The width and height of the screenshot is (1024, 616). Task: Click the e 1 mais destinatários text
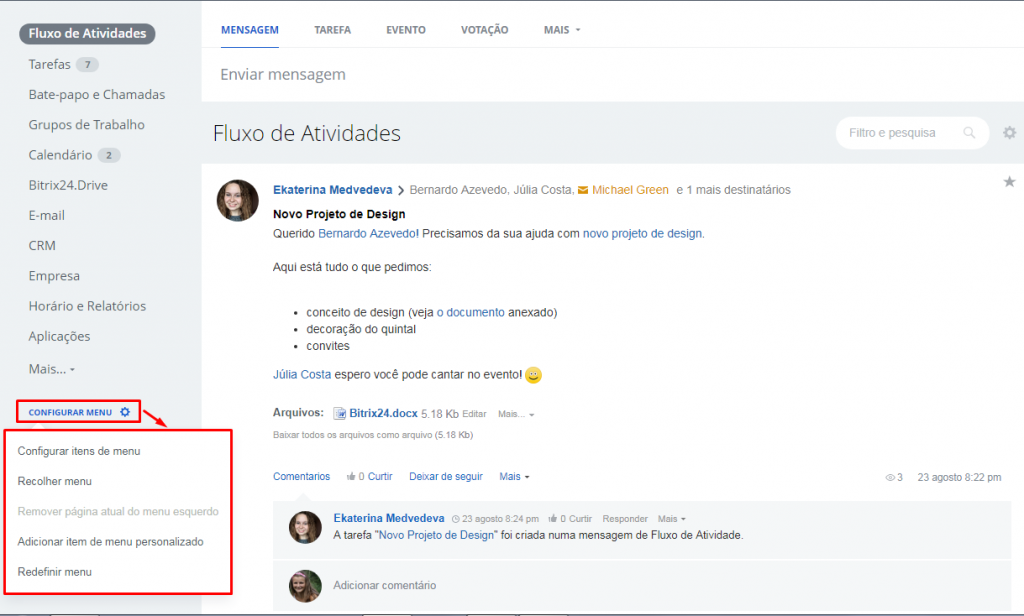(x=733, y=190)
